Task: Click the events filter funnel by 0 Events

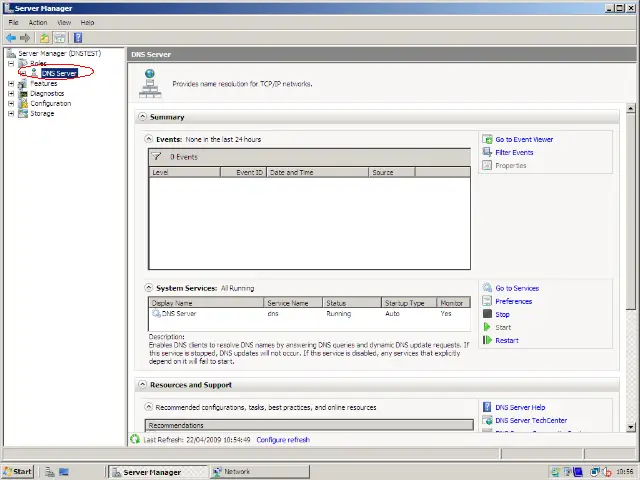Action: (156, 157)
